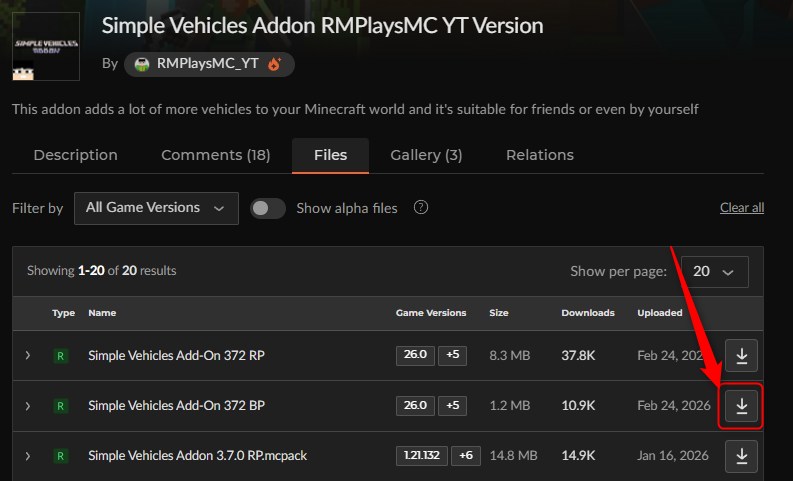Screen dimensions: 793x481
Task: Click the 10.9K downloads value
Action: coord(578,406)
